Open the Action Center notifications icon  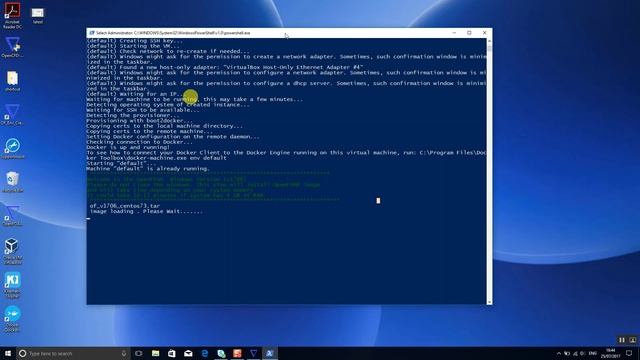[x=629, y=353]
